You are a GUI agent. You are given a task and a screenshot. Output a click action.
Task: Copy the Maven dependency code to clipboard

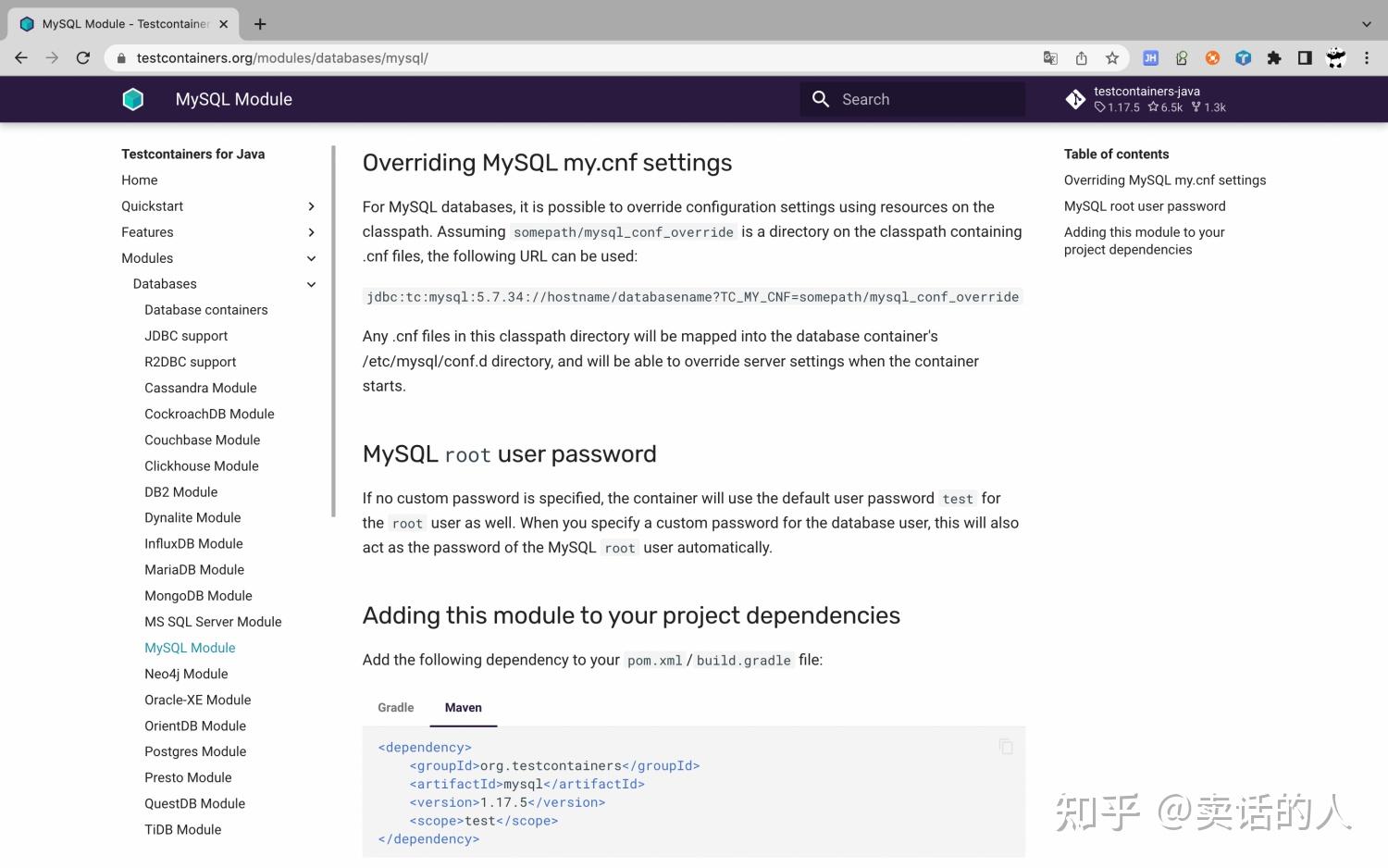click(1006, 747)
